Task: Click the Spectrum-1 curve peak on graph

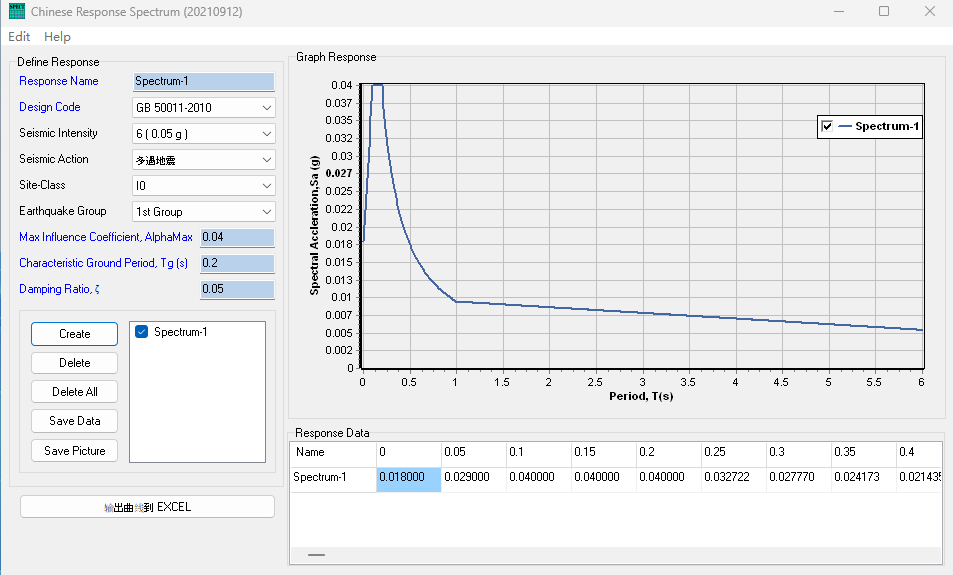Action: (x=377, y=85)
